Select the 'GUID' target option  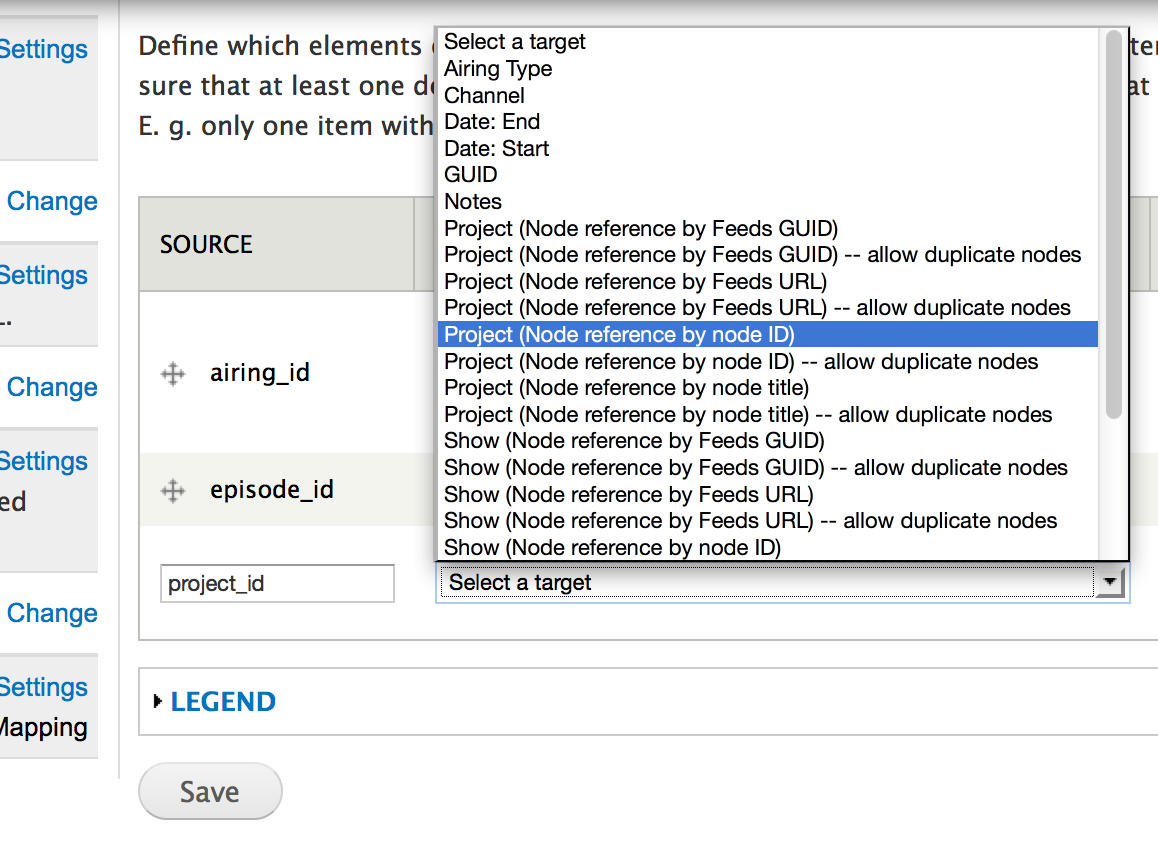[471, 175]
